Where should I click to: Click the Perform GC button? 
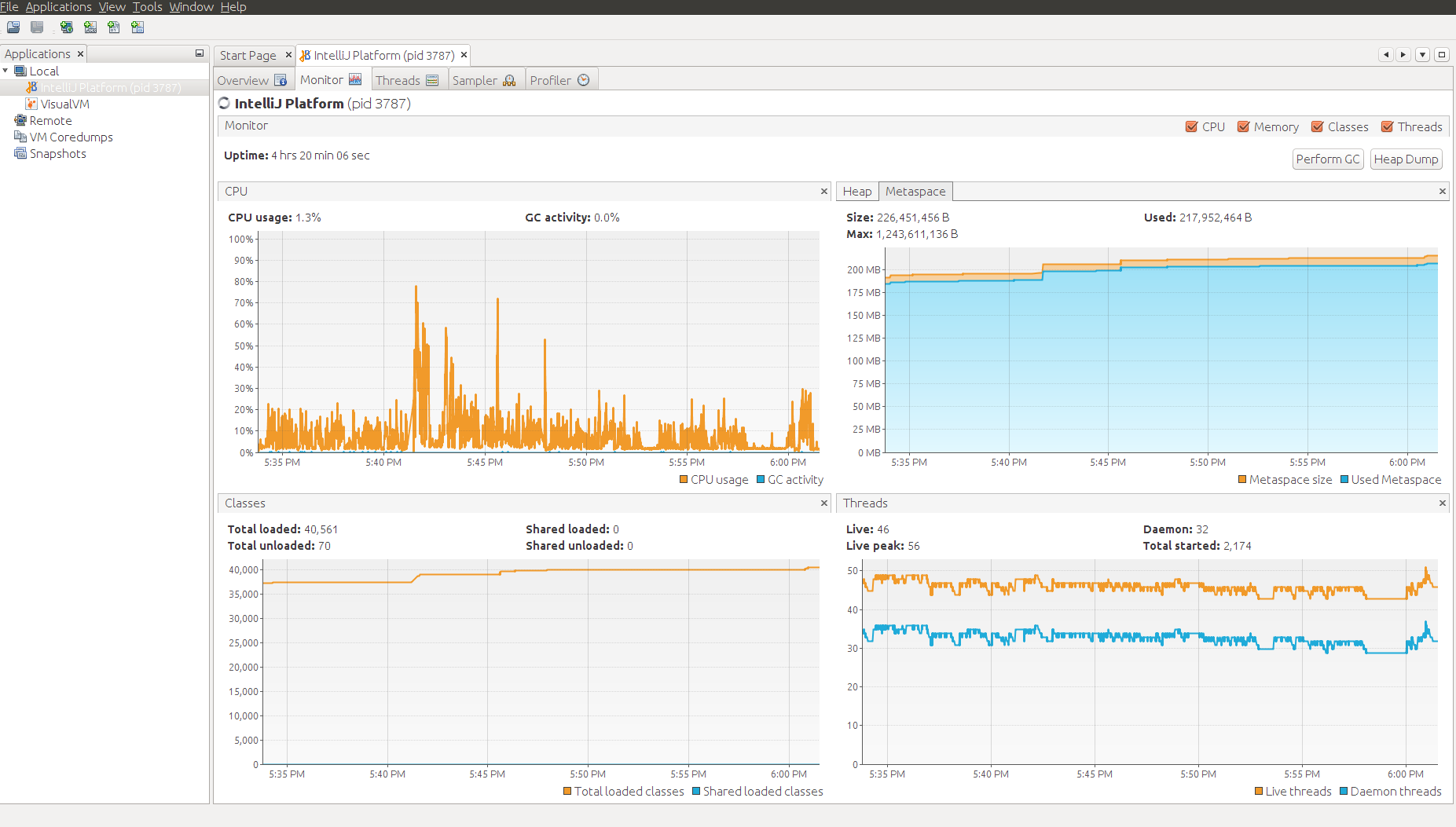(x=1328, y=159)
